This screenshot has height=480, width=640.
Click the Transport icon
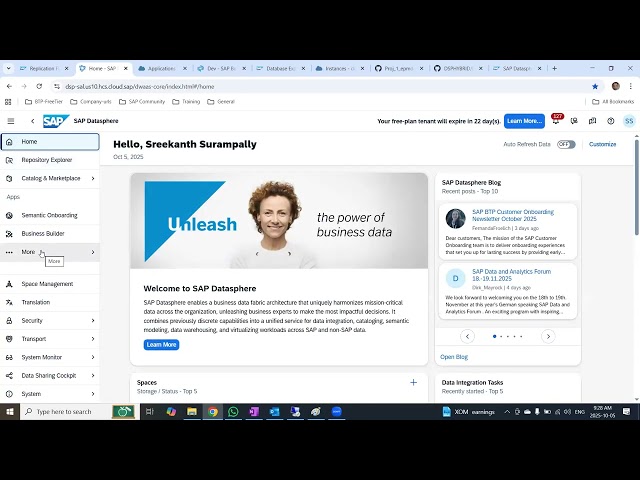point(9,339)
